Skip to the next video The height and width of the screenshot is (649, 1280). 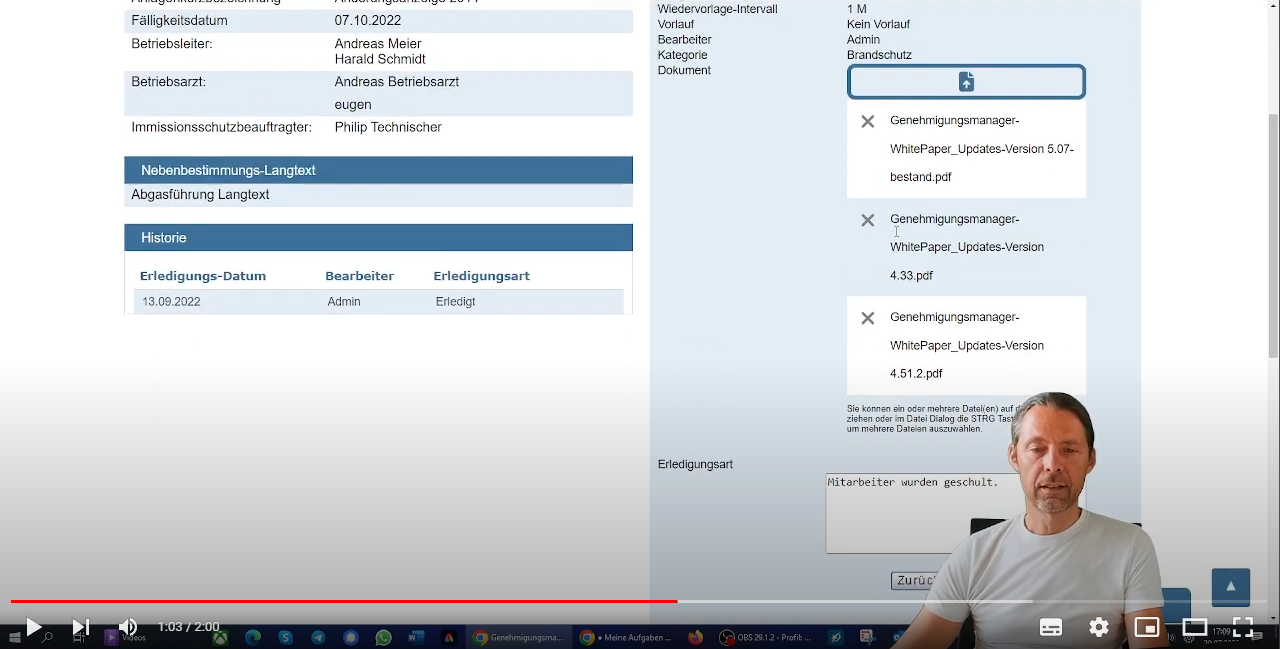tap(81, 627)
